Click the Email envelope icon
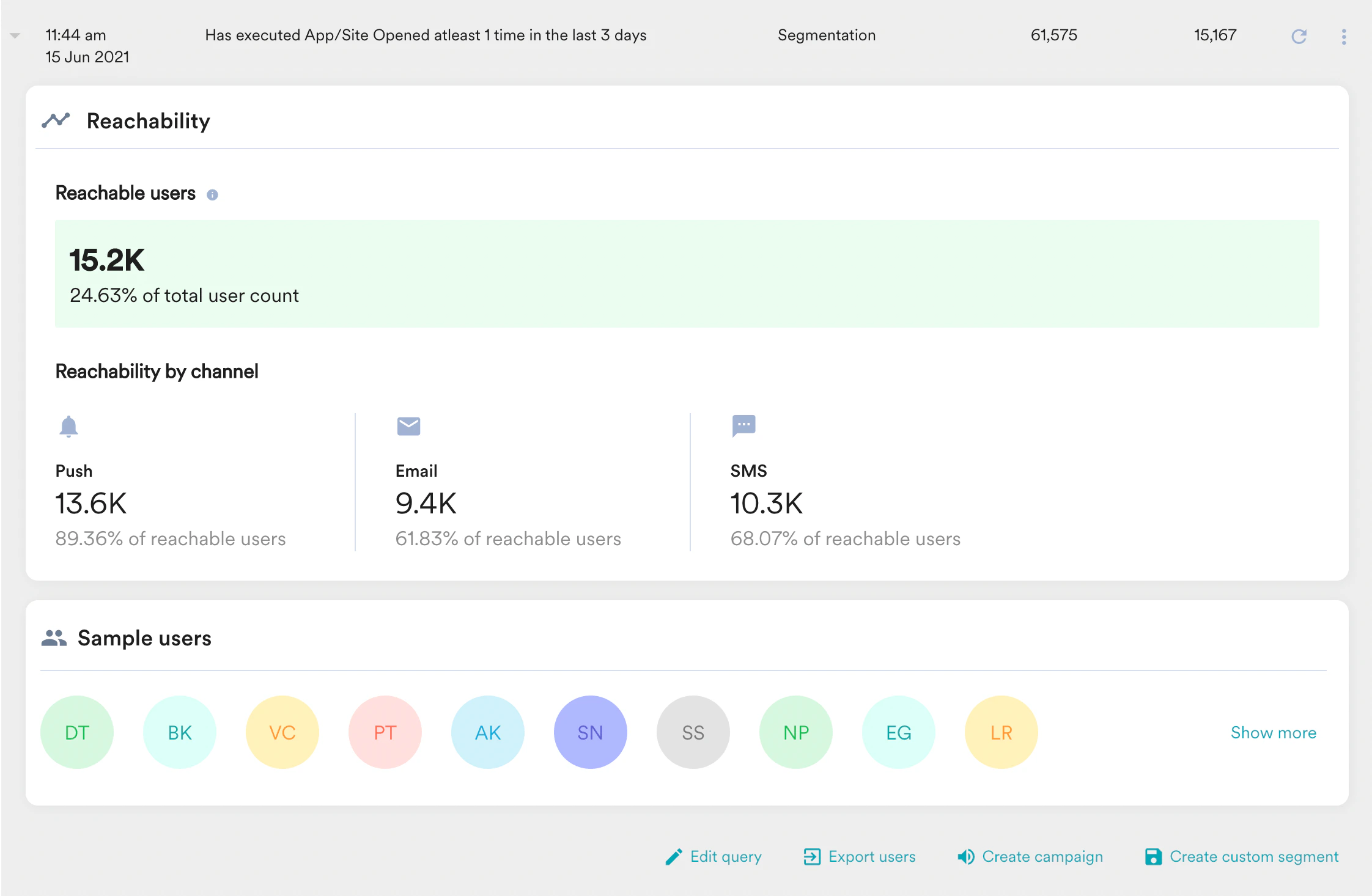The image size is (1372, 896). point(408,426)
